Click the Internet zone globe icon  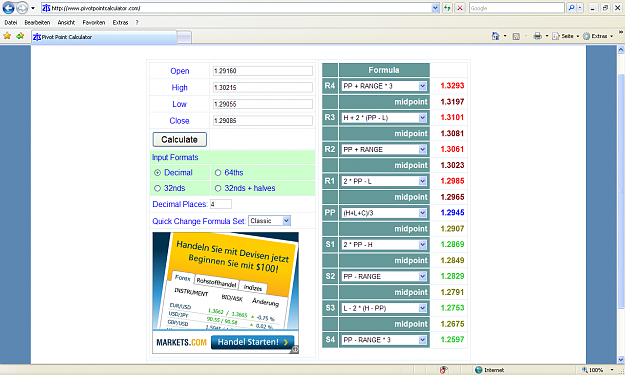tap(479, 370)
